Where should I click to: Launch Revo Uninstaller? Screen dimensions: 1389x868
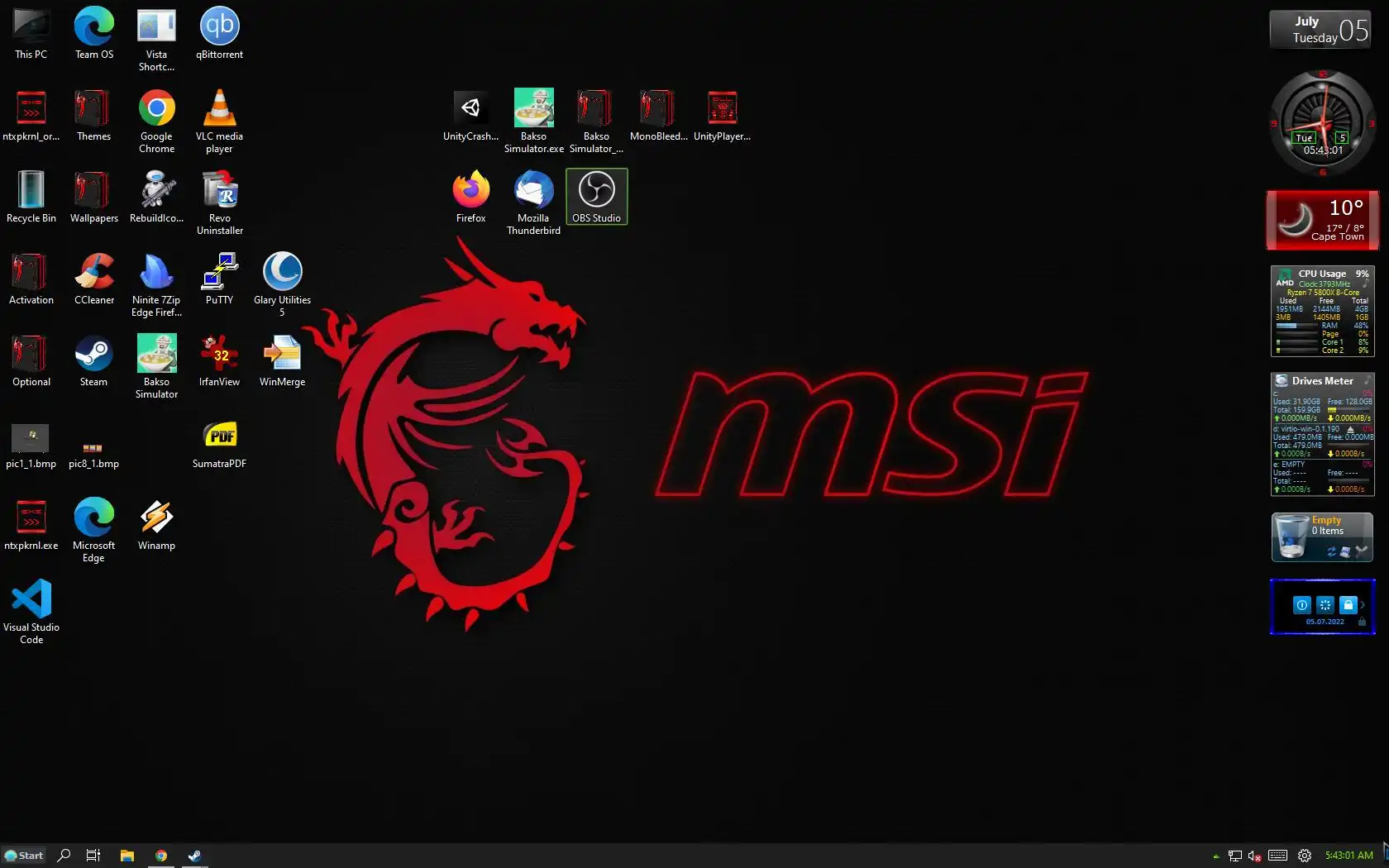coord(219,203)
